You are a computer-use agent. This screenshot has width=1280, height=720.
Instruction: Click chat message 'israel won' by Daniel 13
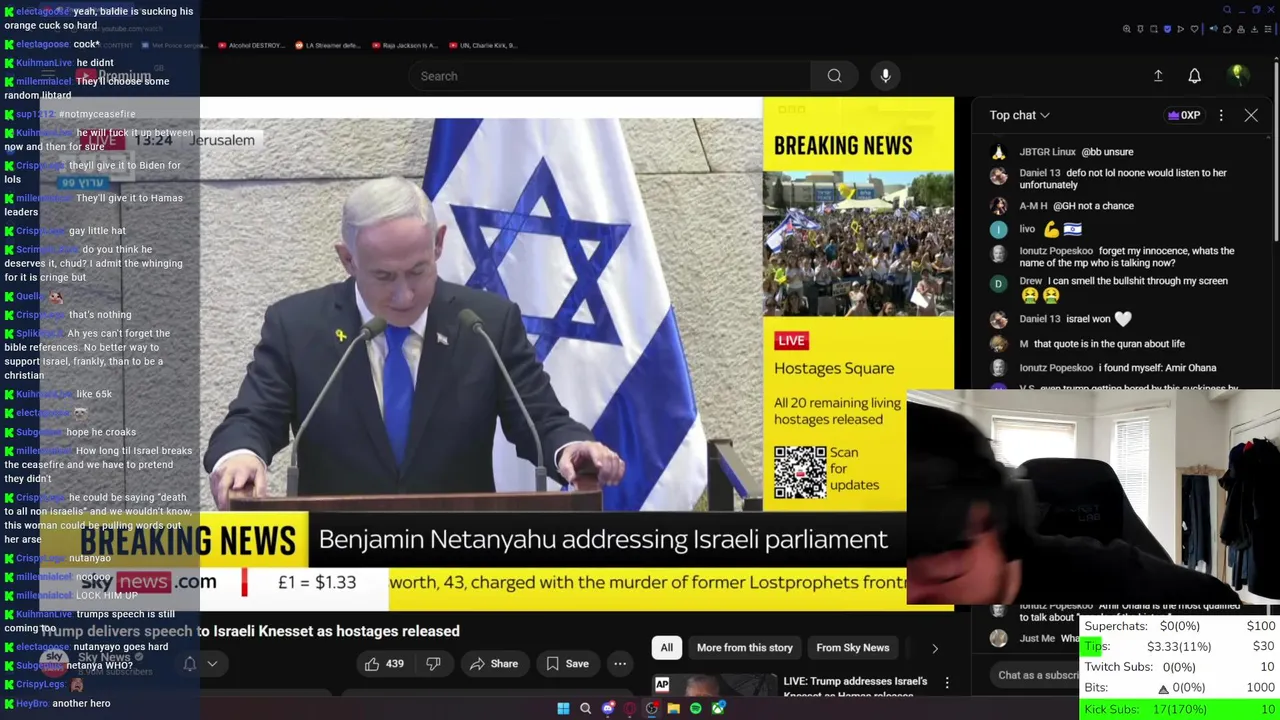[1075, 319]
